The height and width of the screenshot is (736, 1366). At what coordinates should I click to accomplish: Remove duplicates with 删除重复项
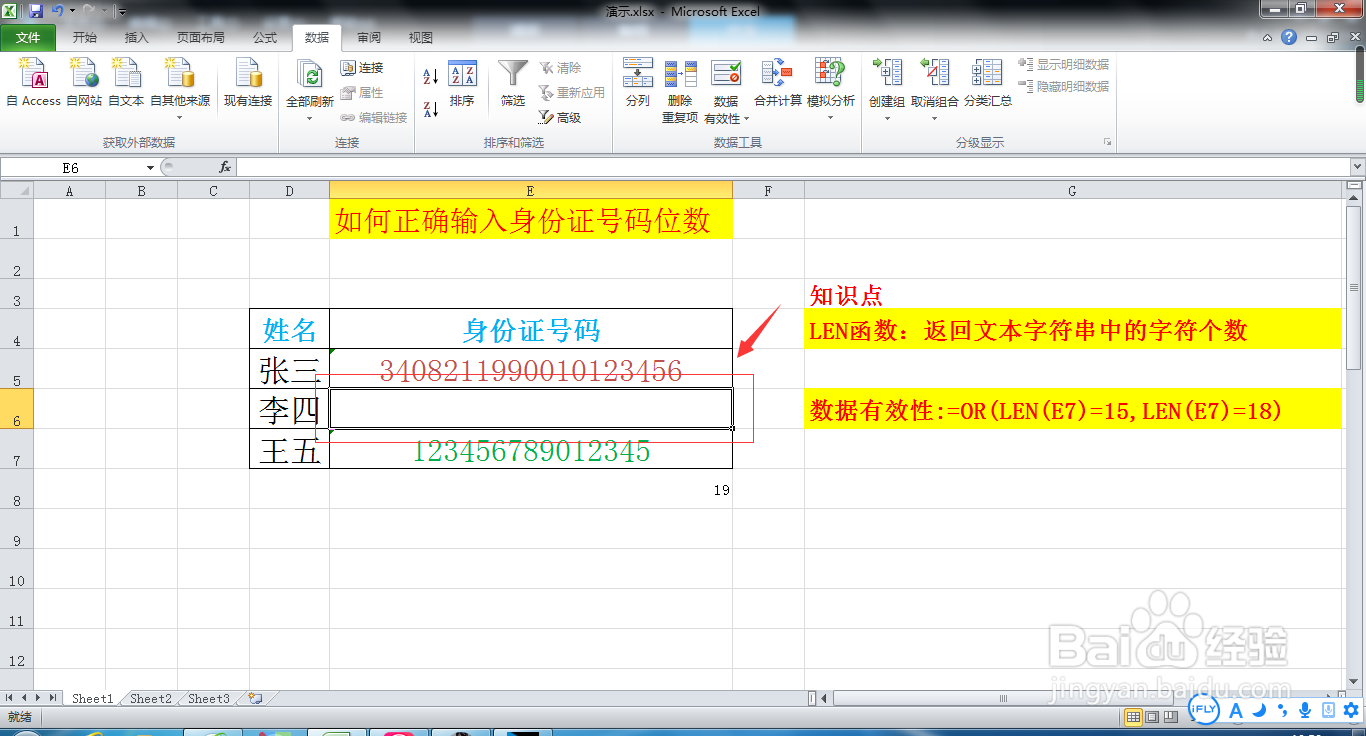681,85
